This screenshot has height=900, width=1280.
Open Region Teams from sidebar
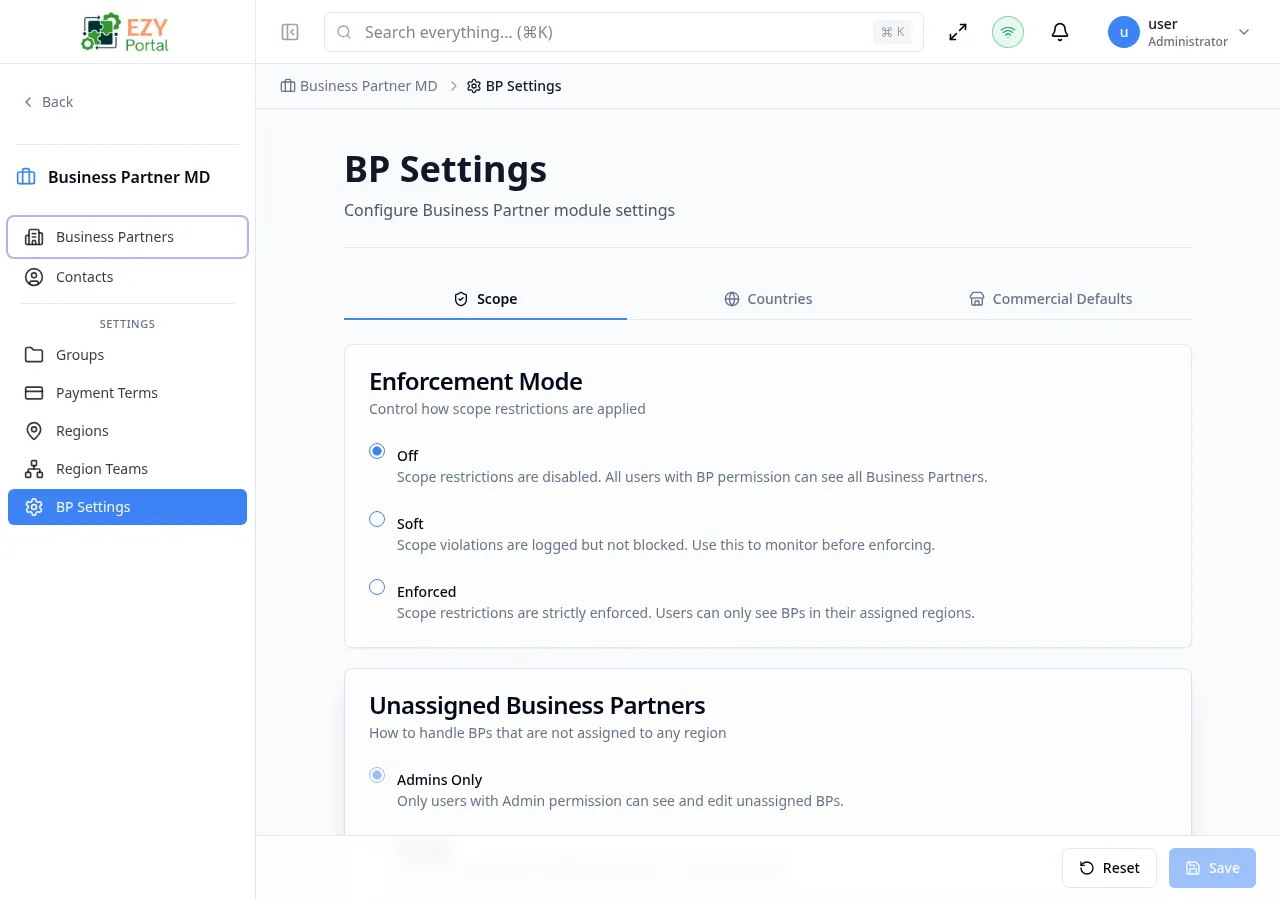coord(101,469)
